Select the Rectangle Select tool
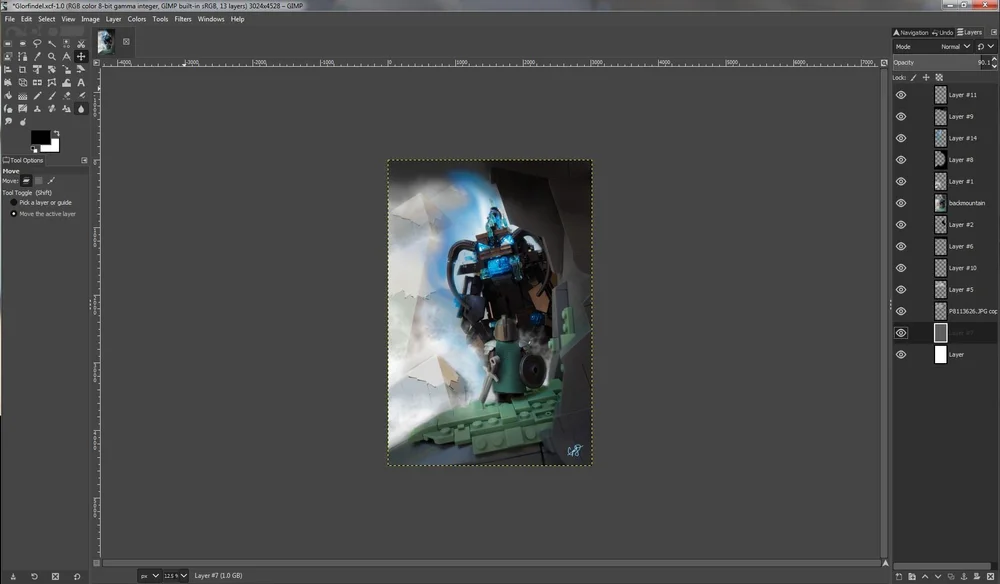Screen dimensions: 1000x584 tap(9, 43)
